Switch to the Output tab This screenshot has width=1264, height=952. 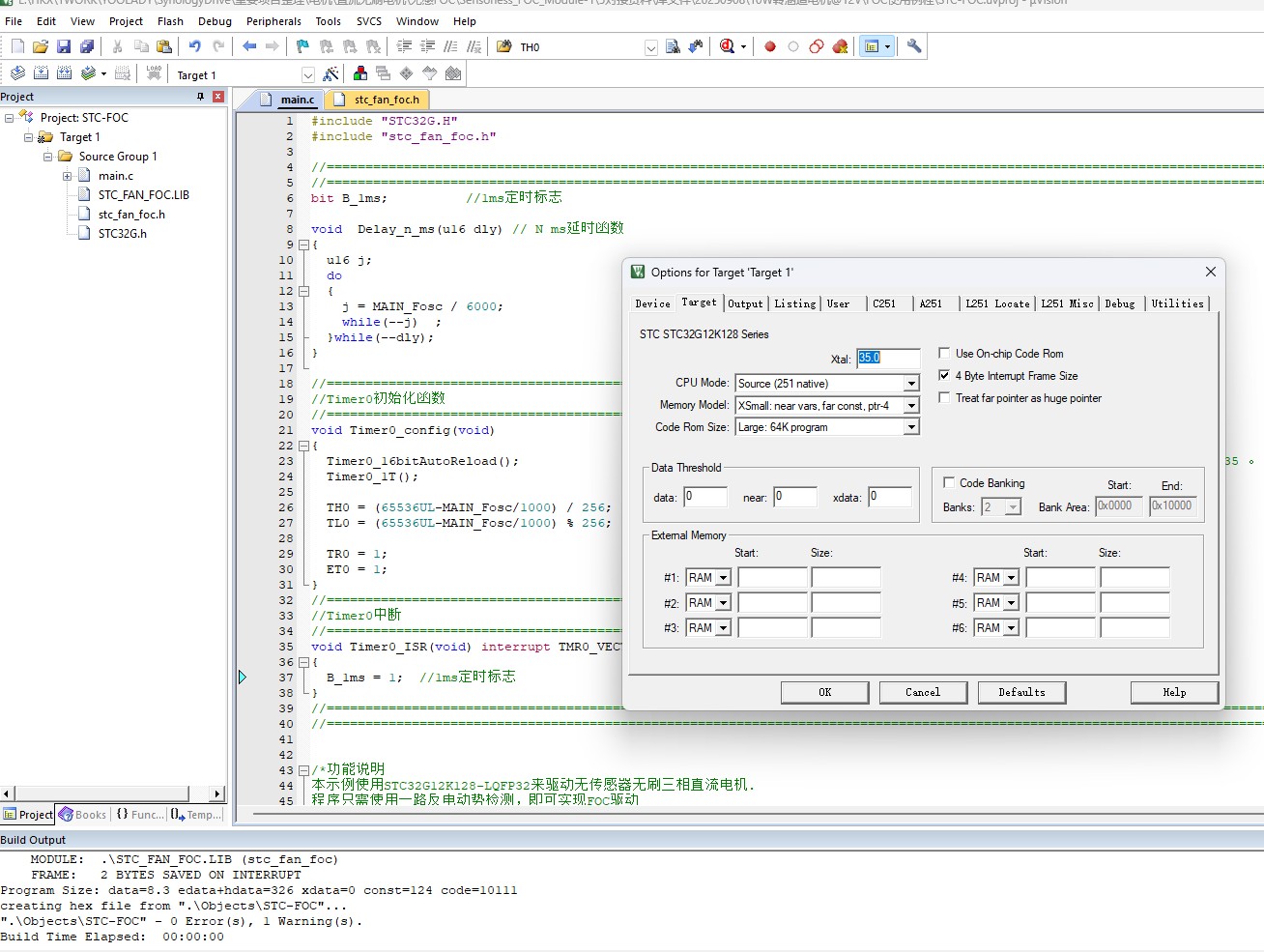(745, 303)
